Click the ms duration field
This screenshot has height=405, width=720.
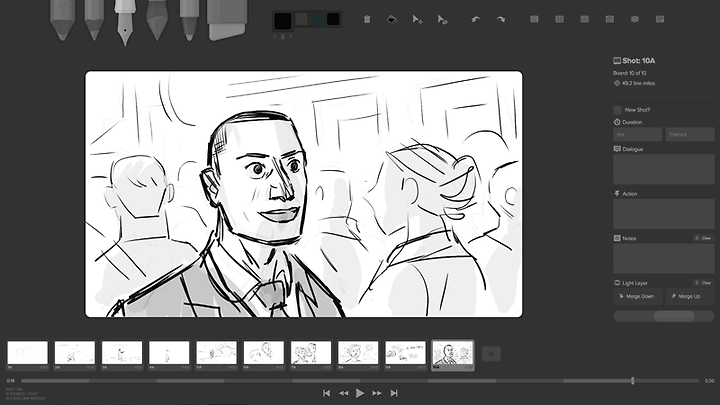click(x=637, y=135)
